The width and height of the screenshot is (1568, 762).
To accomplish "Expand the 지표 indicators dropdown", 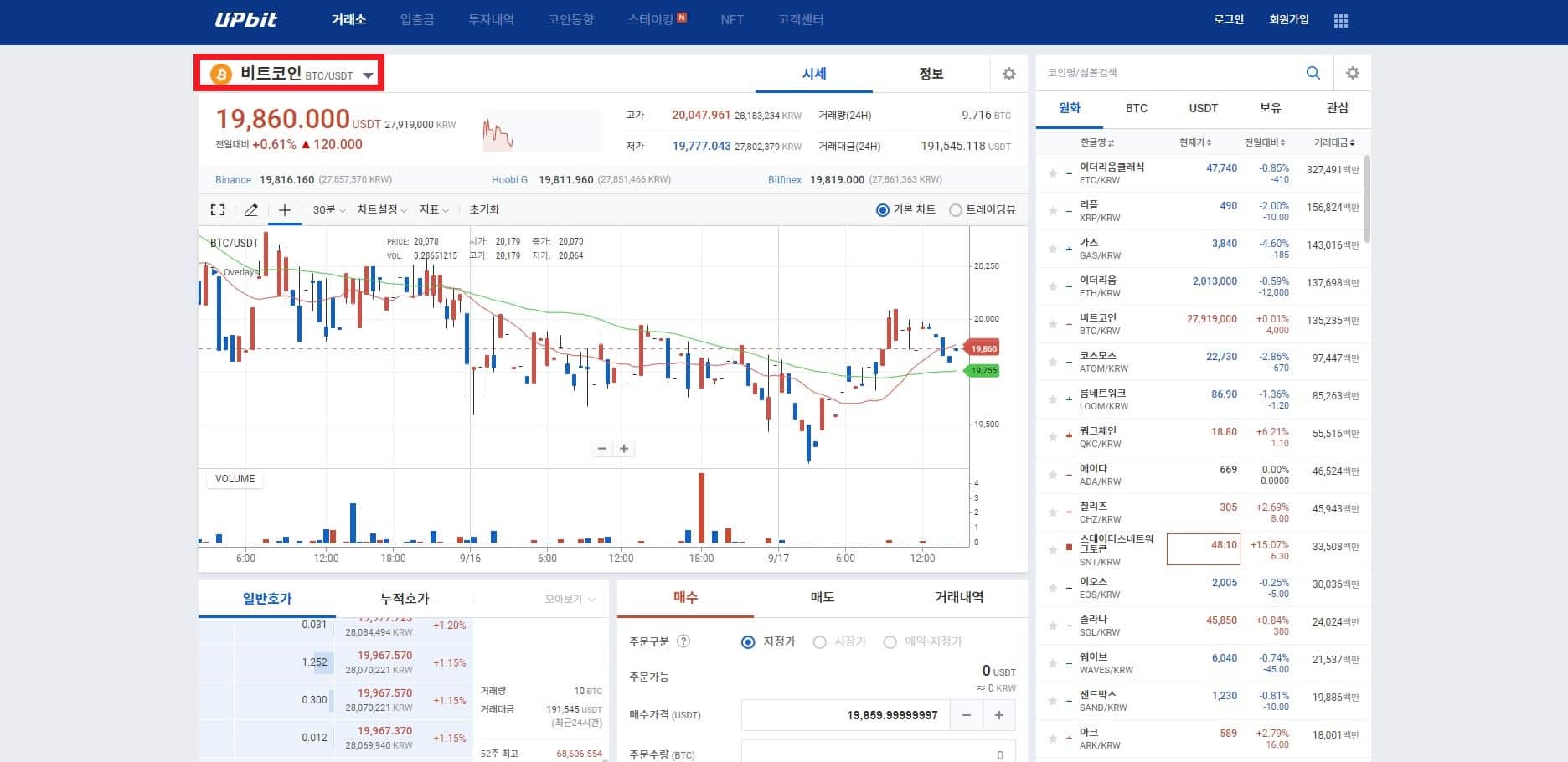I will [434, 210].
